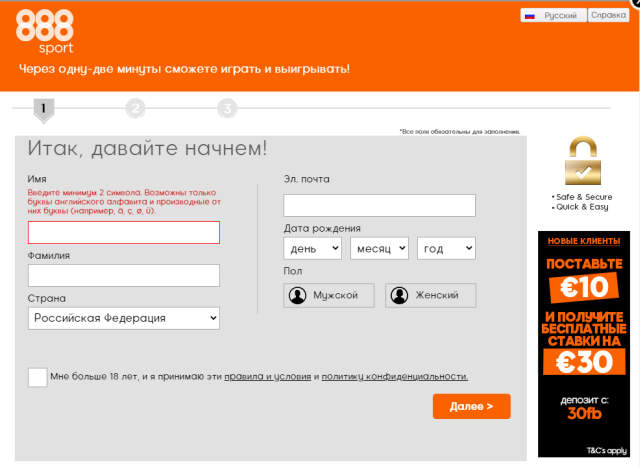Select step 3 circle in progress bar
Image resolution: width=640 pixels, height=467 pixels.
click(x=227, y=109)
